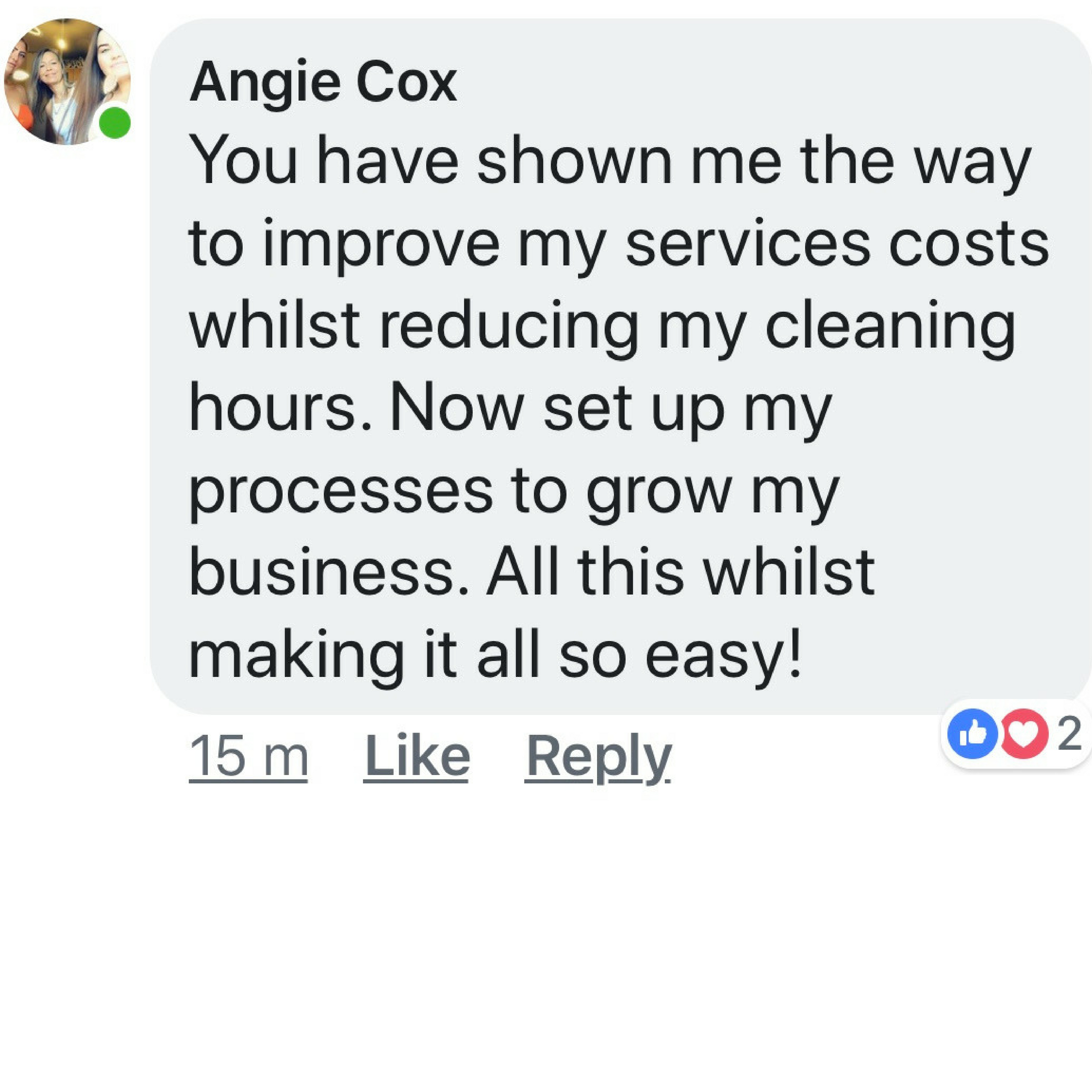
Task: Click the blue thumbs-up reaction icon
Action: click(x=971, y=734)
